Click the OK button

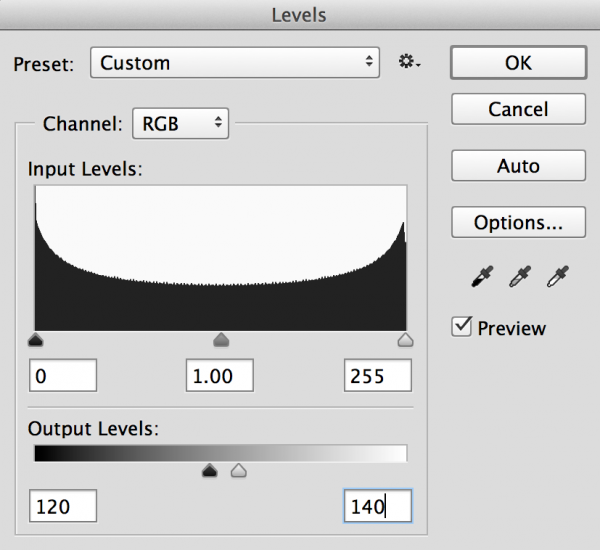click(x=517, y=62)
